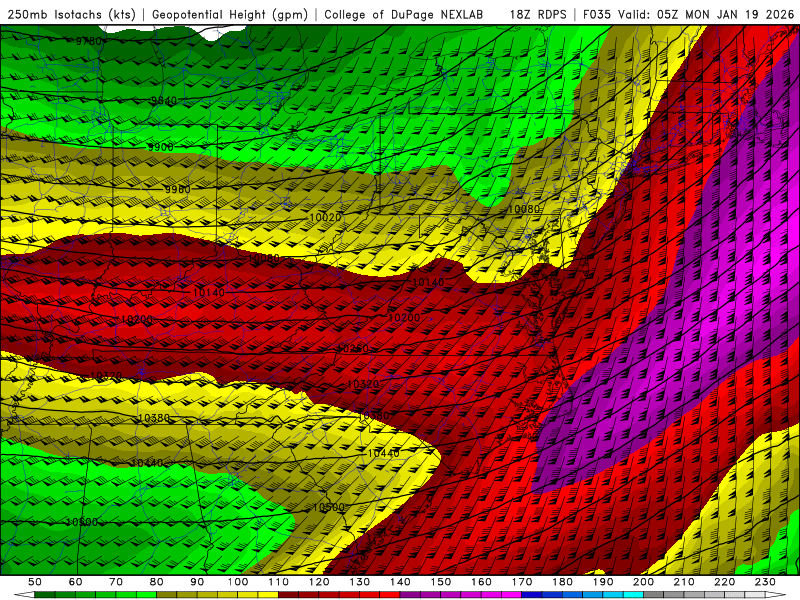Click the 9780 height contour label
Viewport: 800px width, 600px height.
pos(88,41)
